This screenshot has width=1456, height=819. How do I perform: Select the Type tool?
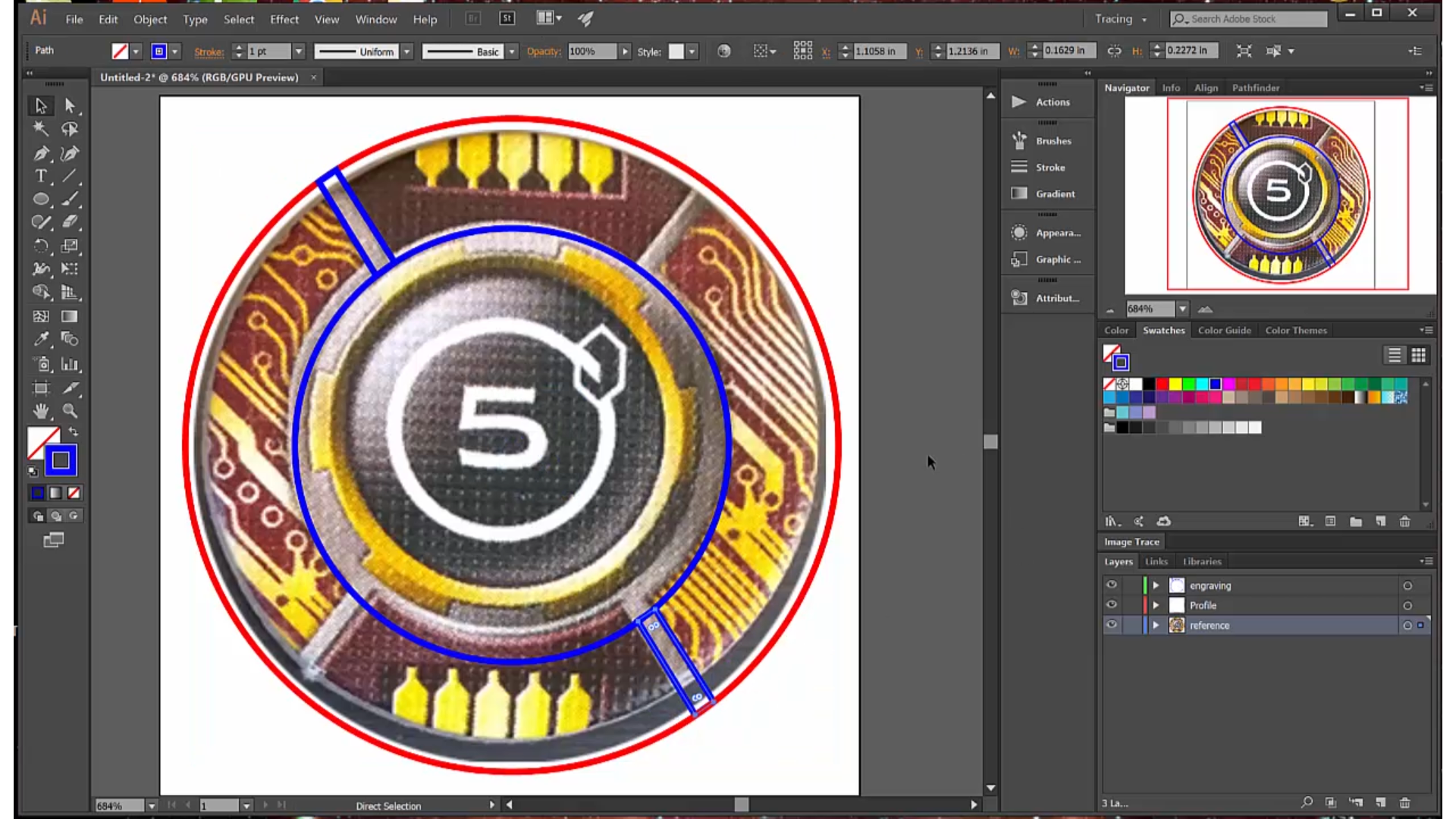pos(40,175)
